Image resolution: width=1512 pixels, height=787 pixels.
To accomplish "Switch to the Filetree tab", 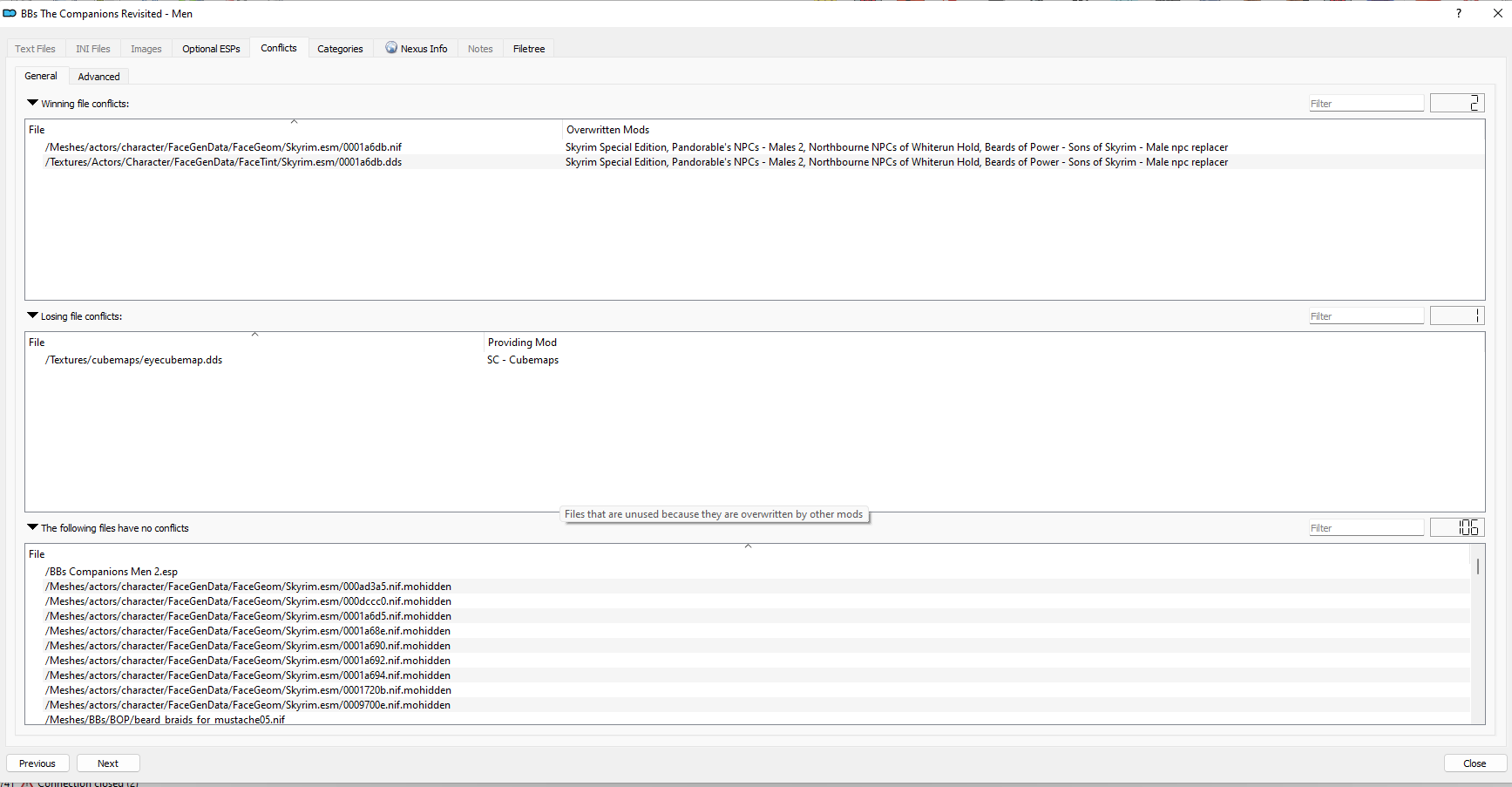I will point(529,49).
